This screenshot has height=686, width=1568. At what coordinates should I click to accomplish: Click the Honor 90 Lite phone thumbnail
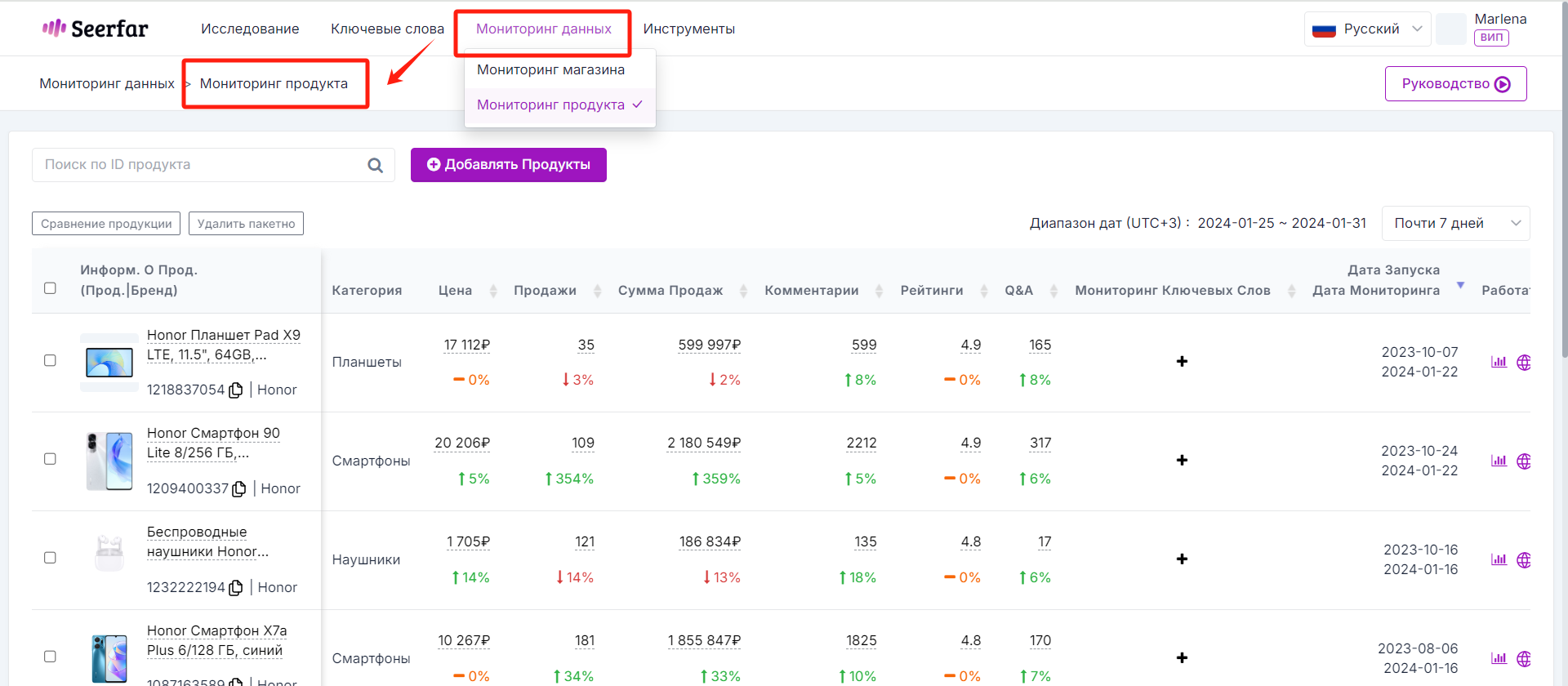[x=109, y=461]
